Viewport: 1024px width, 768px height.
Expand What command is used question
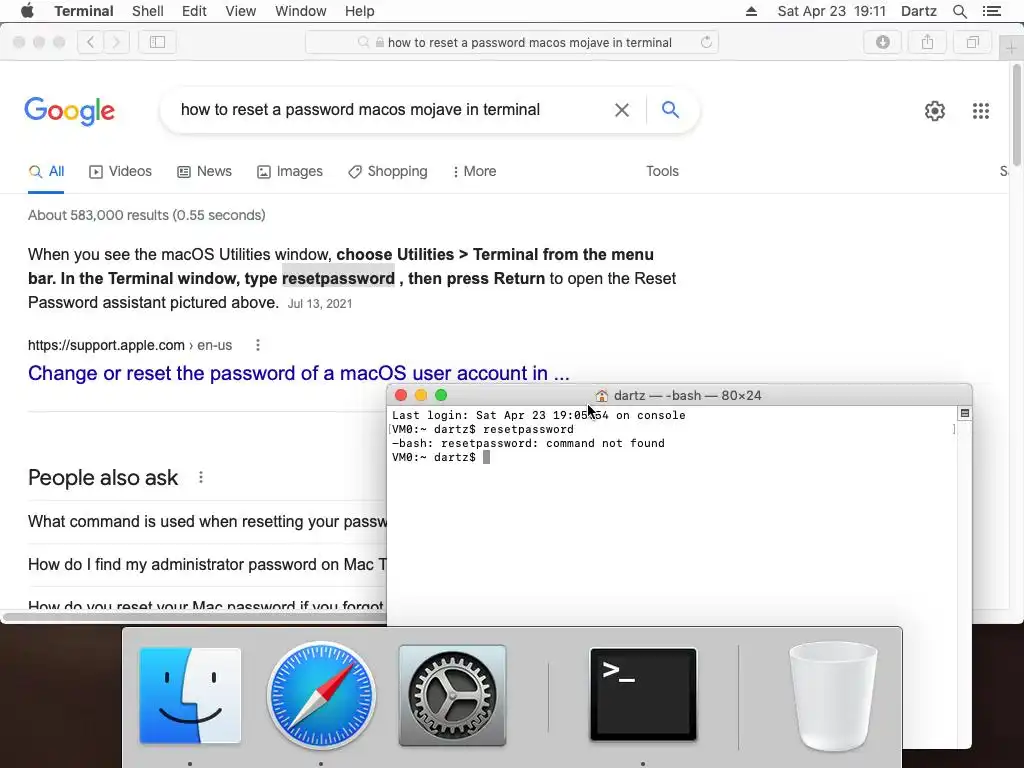[x=208, y=522]
